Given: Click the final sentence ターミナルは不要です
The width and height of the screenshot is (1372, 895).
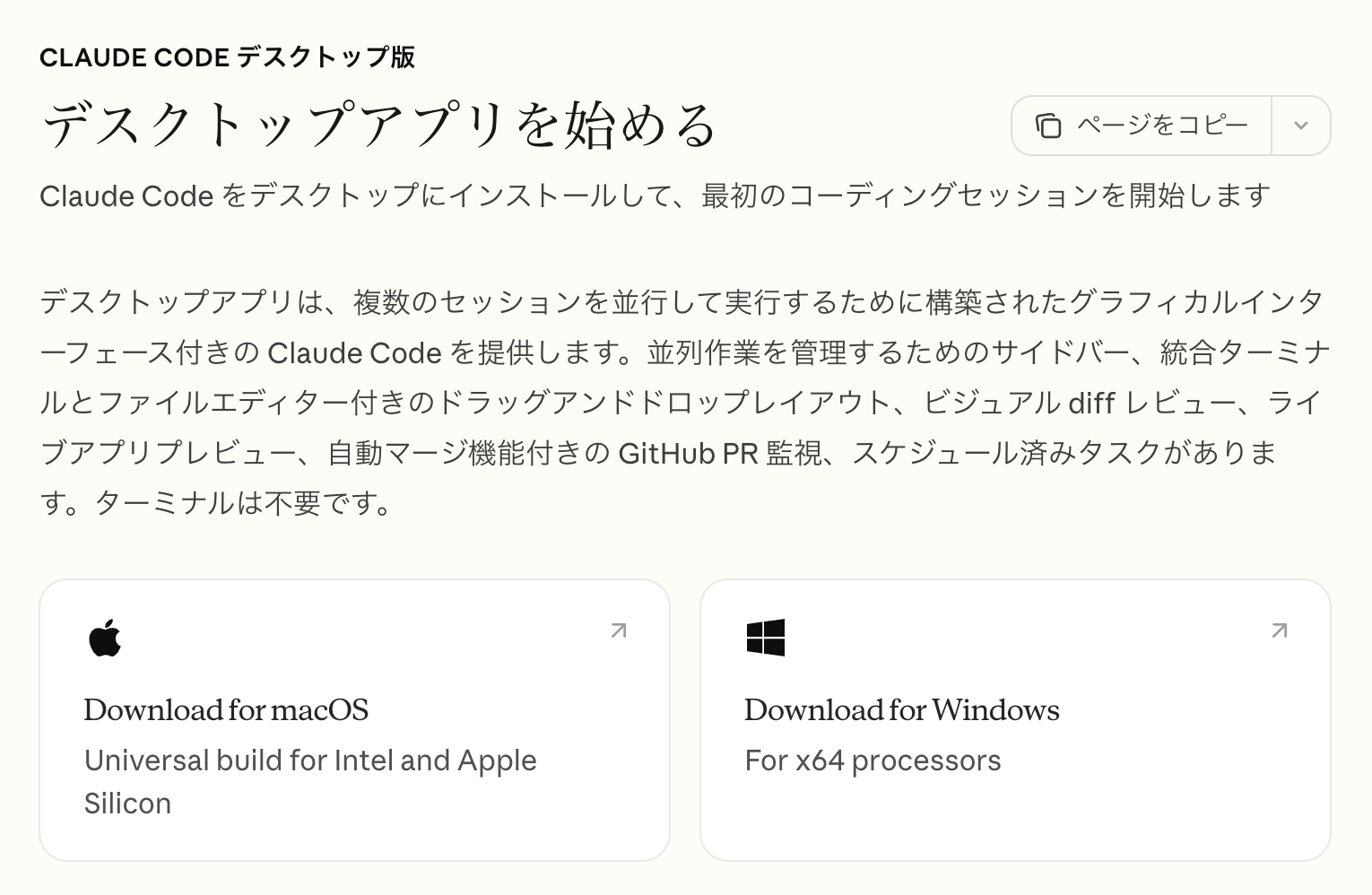Looking at the screenshot, I should click(242, 503).
